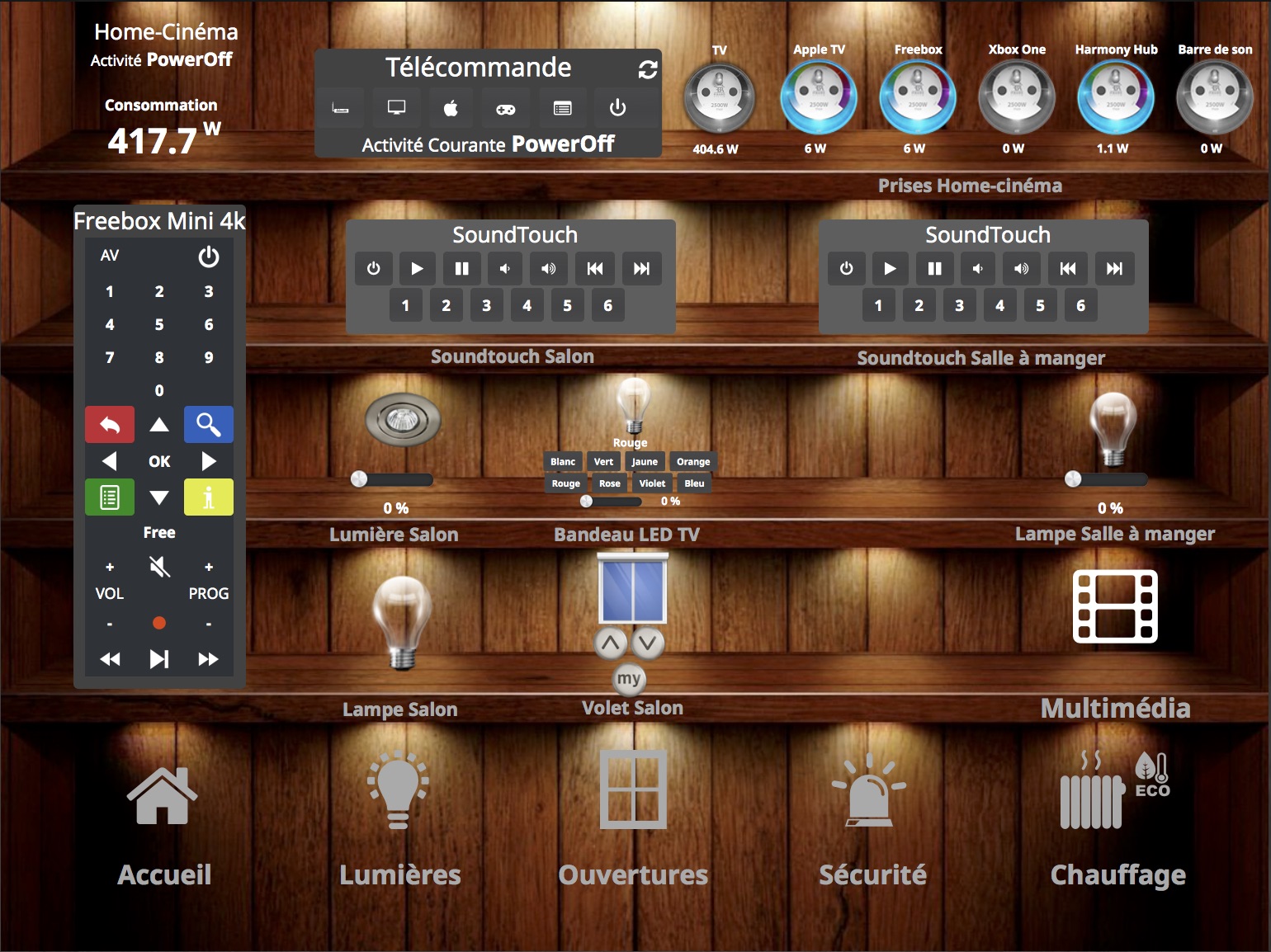
Task: Toggle the TV smart plug
Action: pyautogui.click(x=719, y=98)
